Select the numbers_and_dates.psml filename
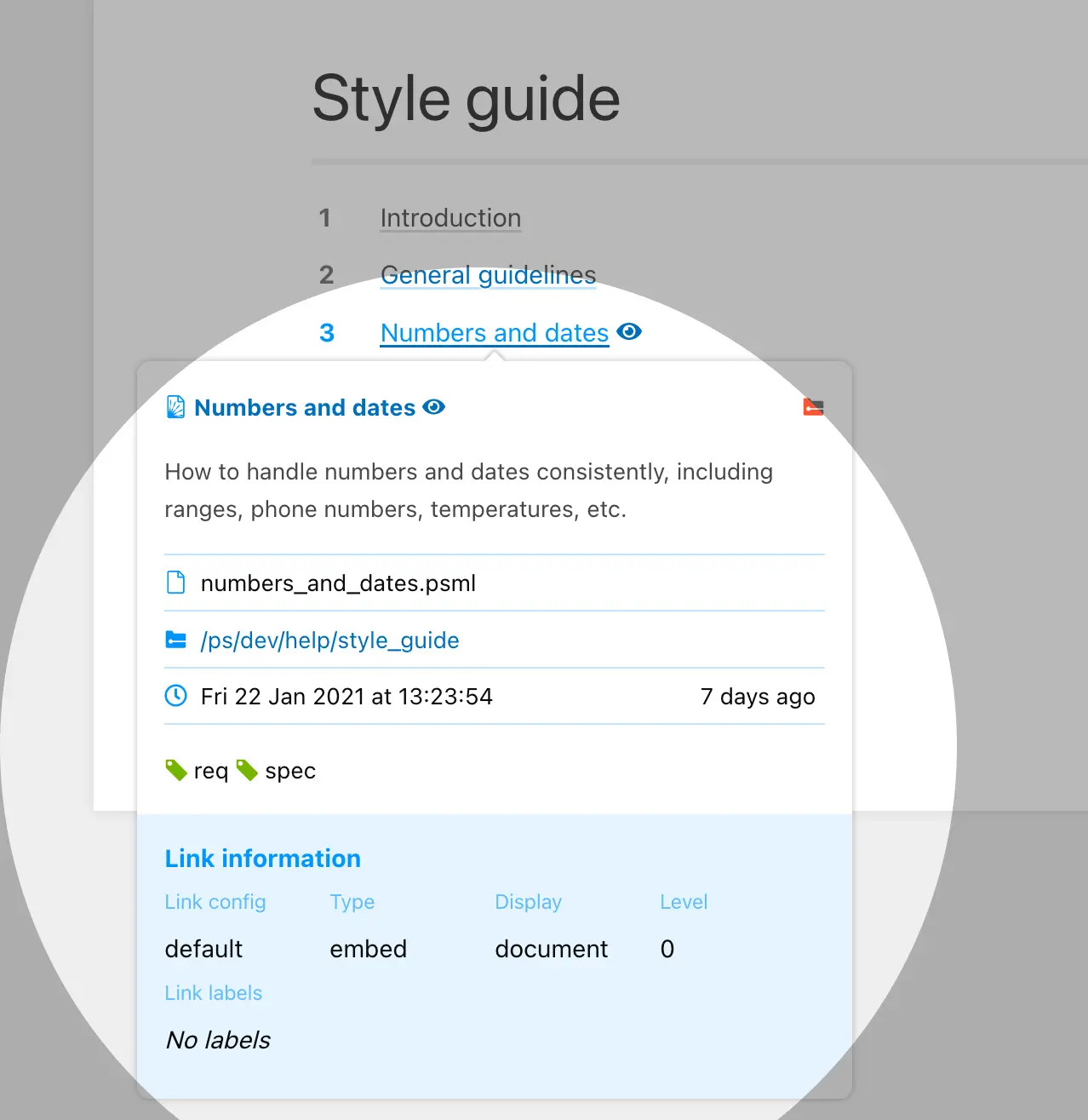Image resolution: width=1088 pixels, height=1120 pixels. point(338,583)
